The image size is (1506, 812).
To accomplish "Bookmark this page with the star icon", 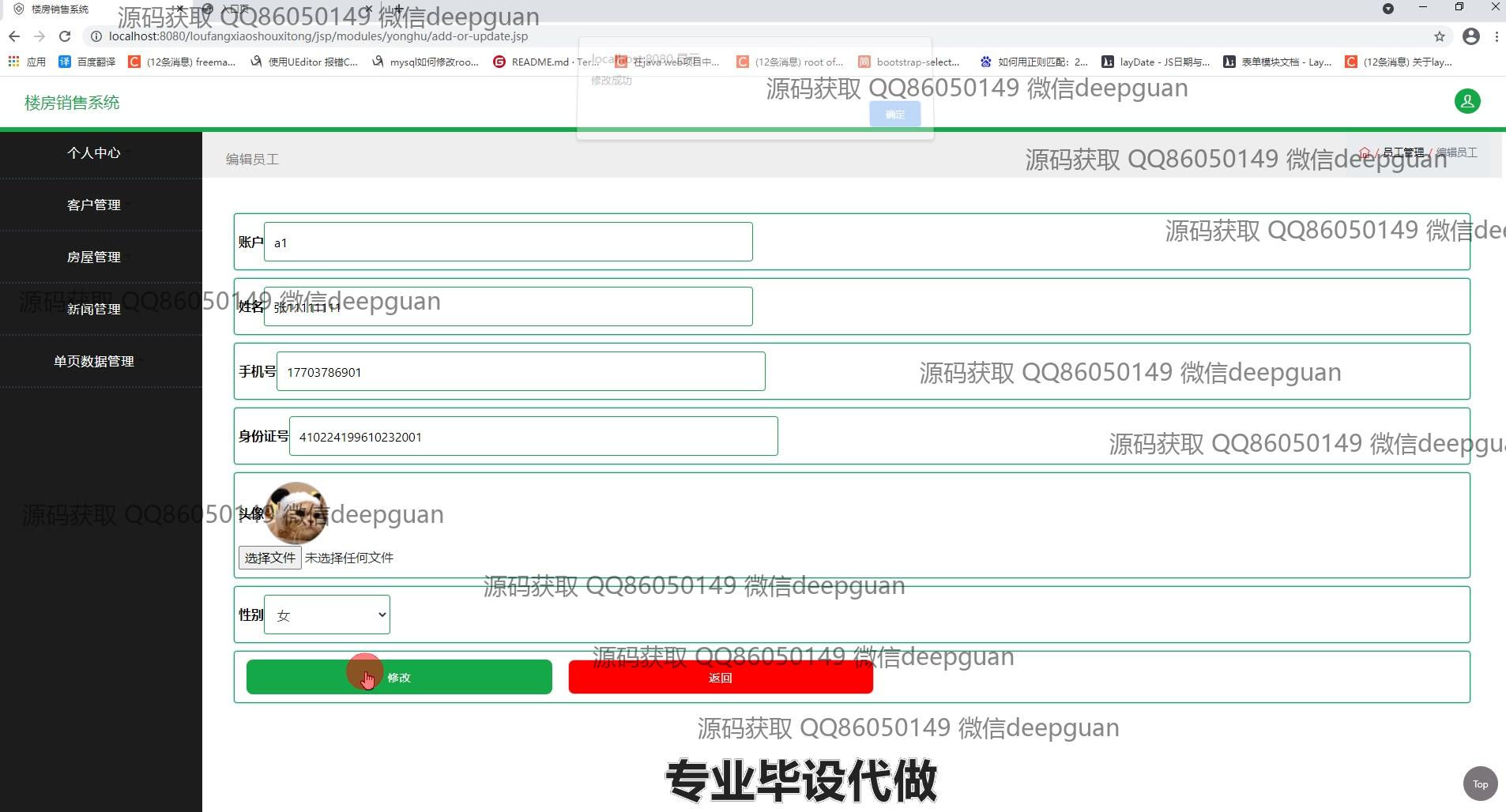I will coord(1440,36).
